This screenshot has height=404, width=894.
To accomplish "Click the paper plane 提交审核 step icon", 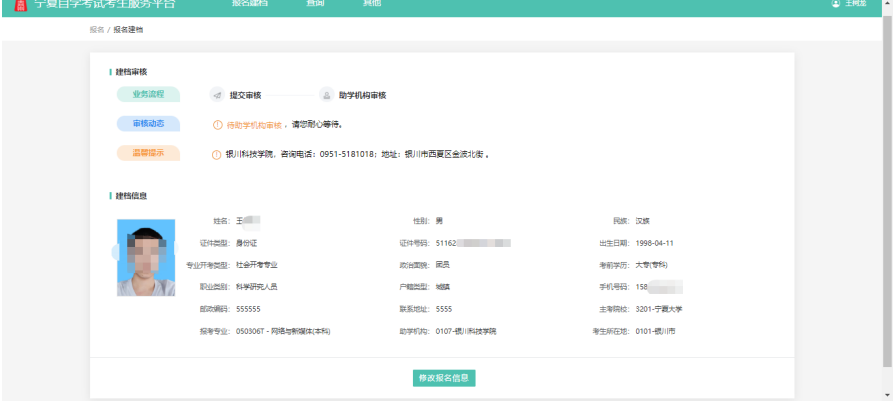I will click(x=217, y=95).
